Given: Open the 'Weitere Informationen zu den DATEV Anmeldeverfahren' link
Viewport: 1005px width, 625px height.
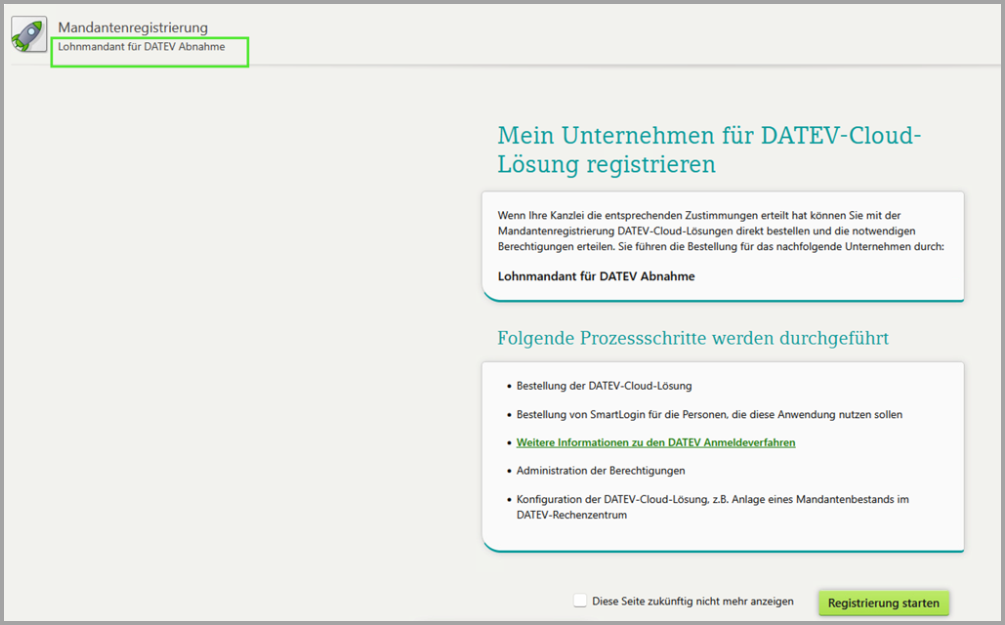Looking at the screenshot, I should [x=656, y=442].
